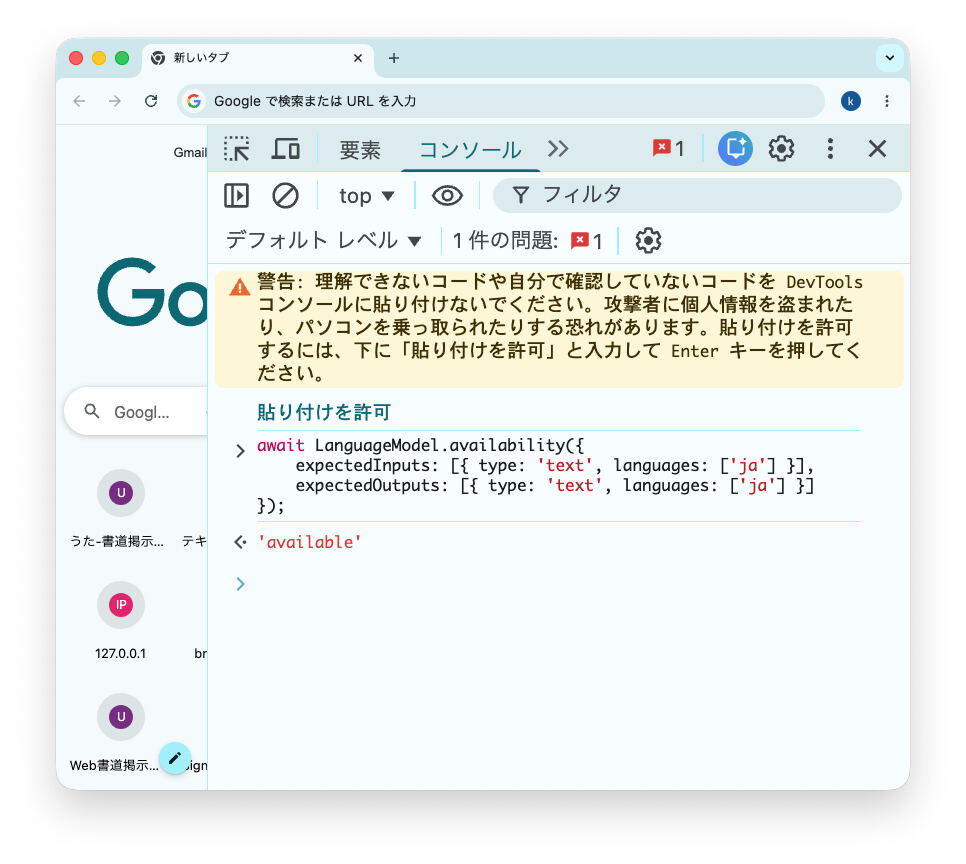This screenshot has height=864, width=966.
Task: Customize the page with pencil button
Action: [174, 758]
